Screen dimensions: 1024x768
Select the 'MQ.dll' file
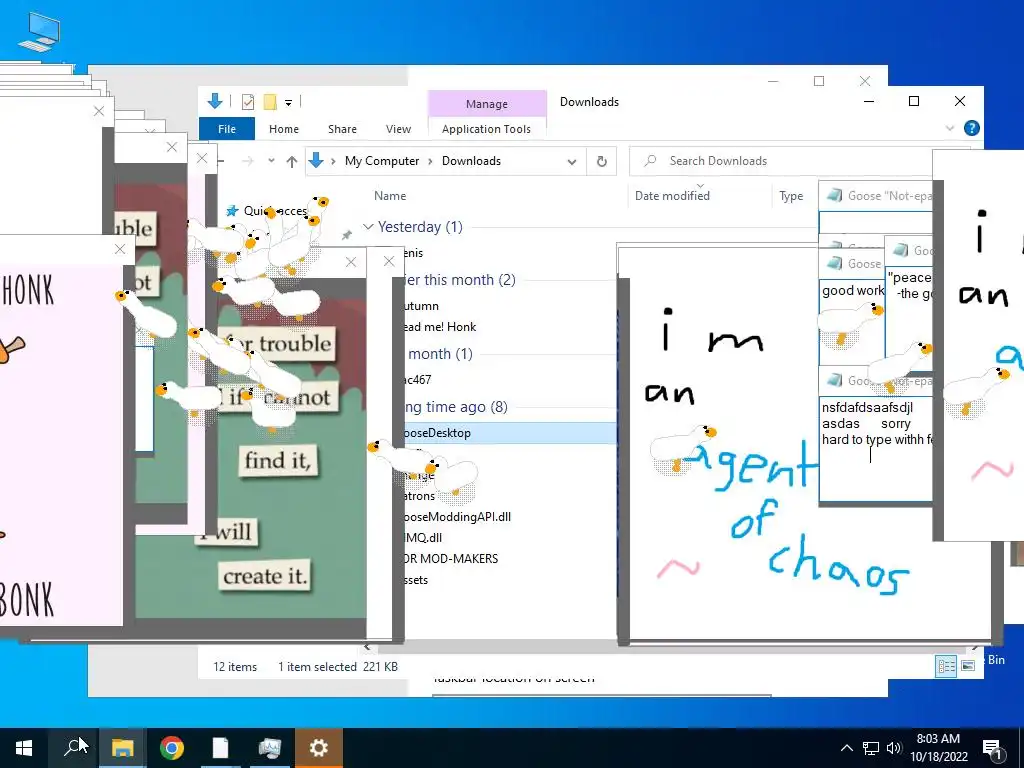[423, 537]
